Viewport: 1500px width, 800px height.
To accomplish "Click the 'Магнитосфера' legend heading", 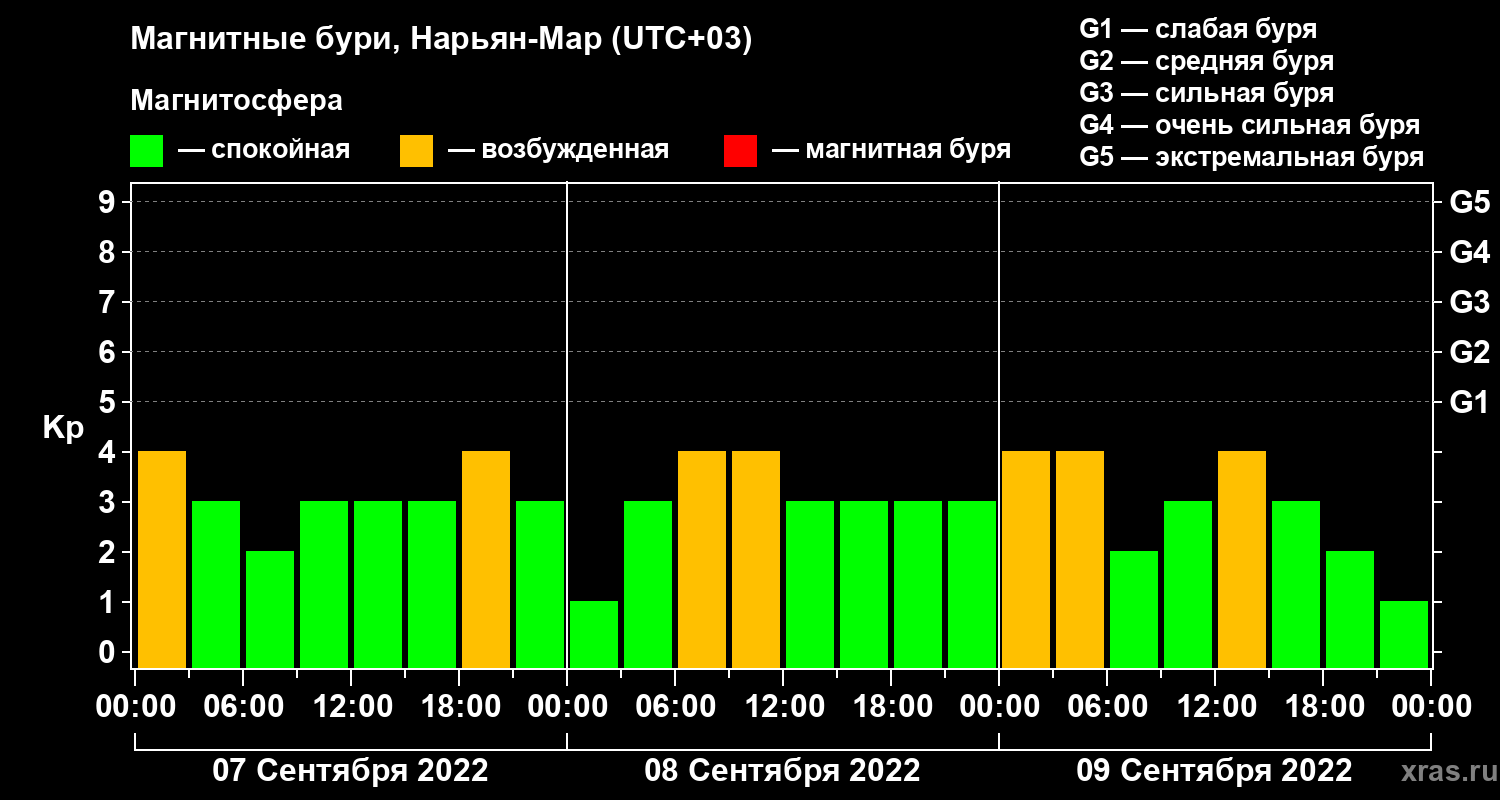I will click(x=236, y=101).
